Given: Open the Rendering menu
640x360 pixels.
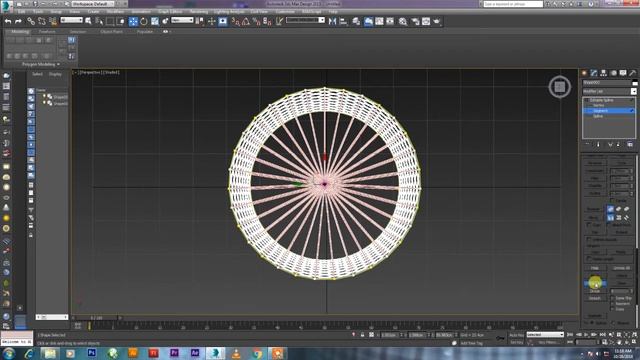Looking at the screenshot, I should (199, 12).
